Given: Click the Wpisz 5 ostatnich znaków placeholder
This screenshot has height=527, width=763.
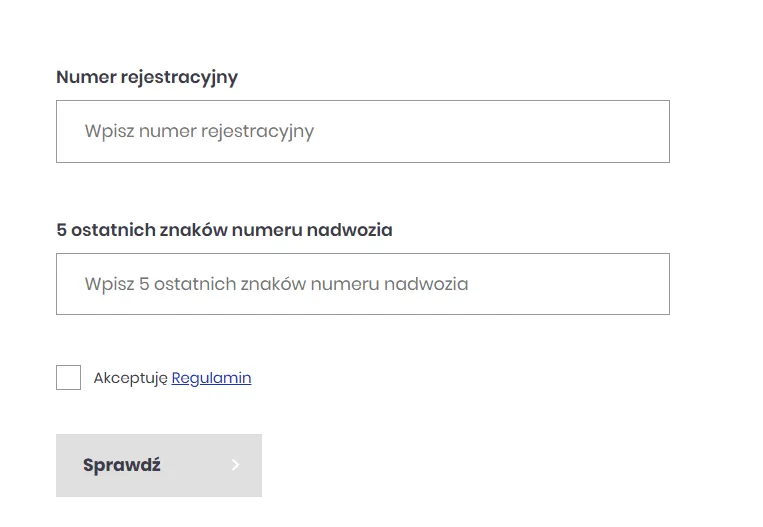Looking at the screenshot, I should pyautogui.click(x=276, y=284).
